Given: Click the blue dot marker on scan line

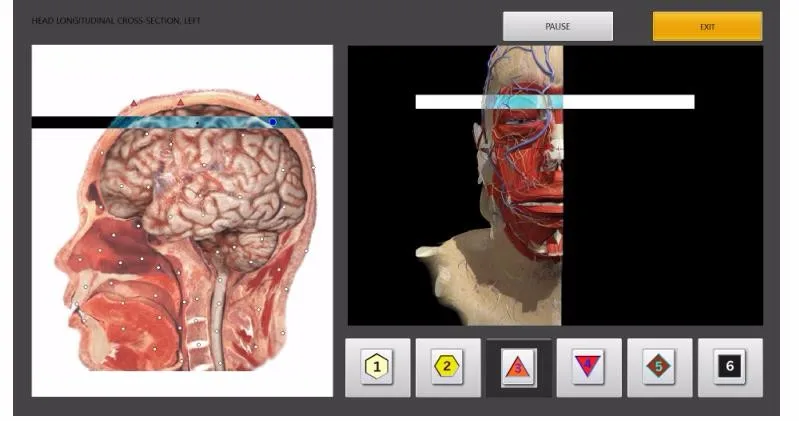Looking at the screenshot, I should point(272,122).
